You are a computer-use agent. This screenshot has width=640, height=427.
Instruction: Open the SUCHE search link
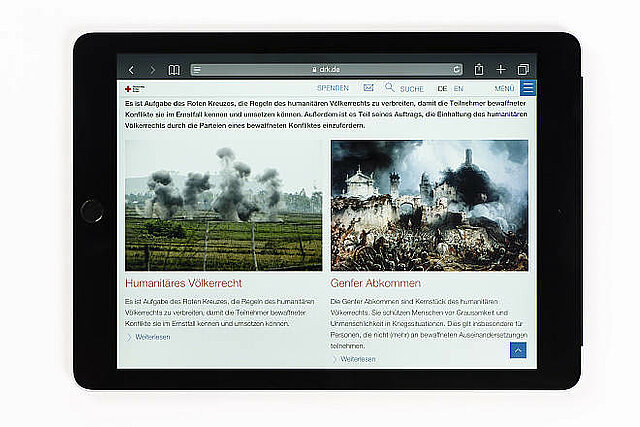[411, 89]
